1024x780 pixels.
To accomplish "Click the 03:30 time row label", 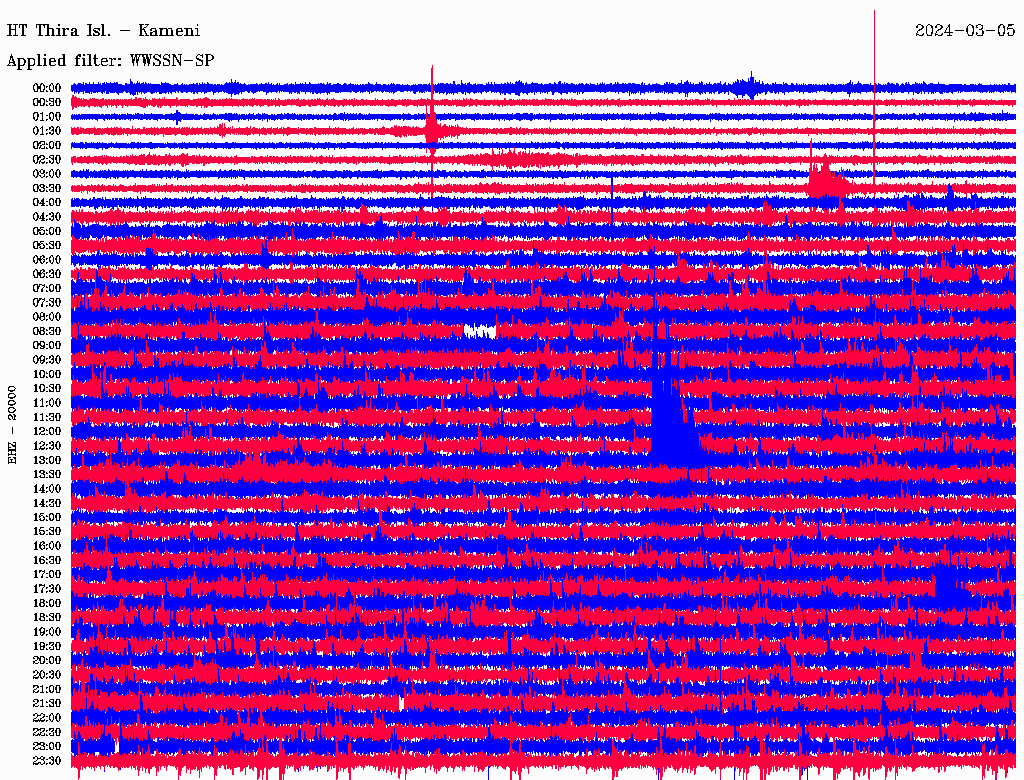I will (x=47, y=188).
